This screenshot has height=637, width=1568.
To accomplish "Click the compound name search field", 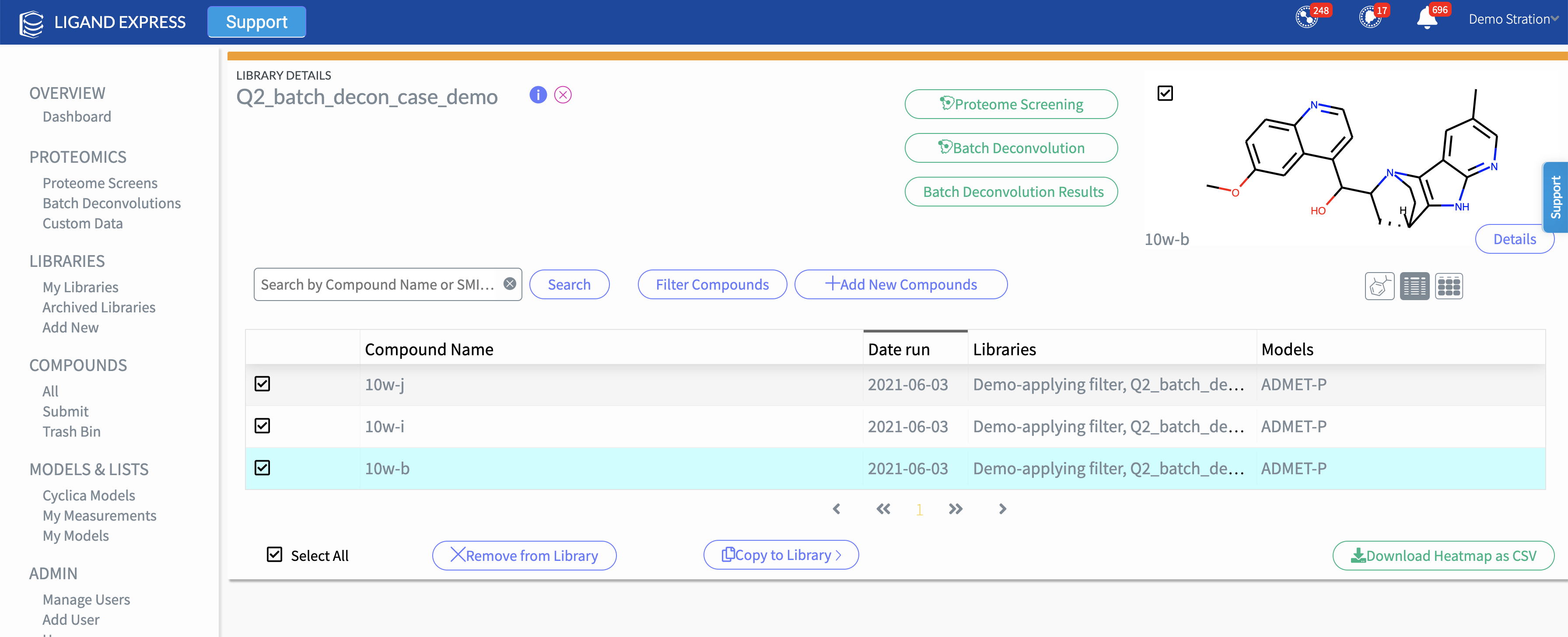I will click(378, 284).
